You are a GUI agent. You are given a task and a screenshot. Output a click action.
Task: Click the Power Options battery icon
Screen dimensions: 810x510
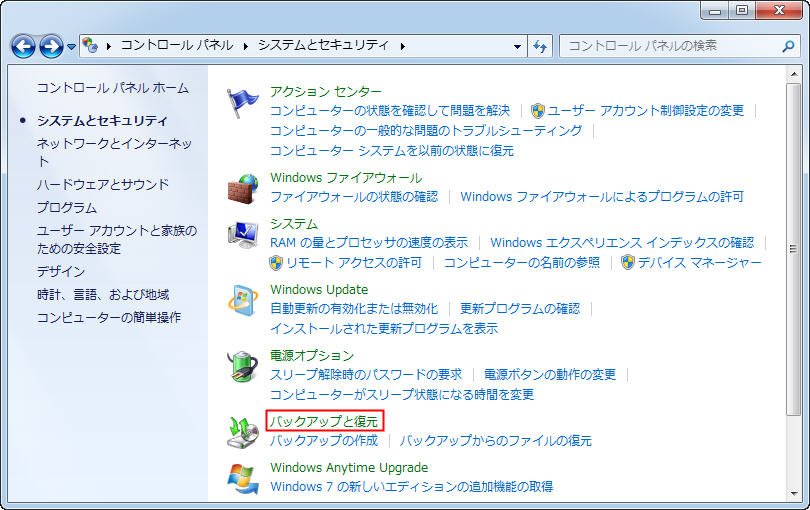point(243,366)
